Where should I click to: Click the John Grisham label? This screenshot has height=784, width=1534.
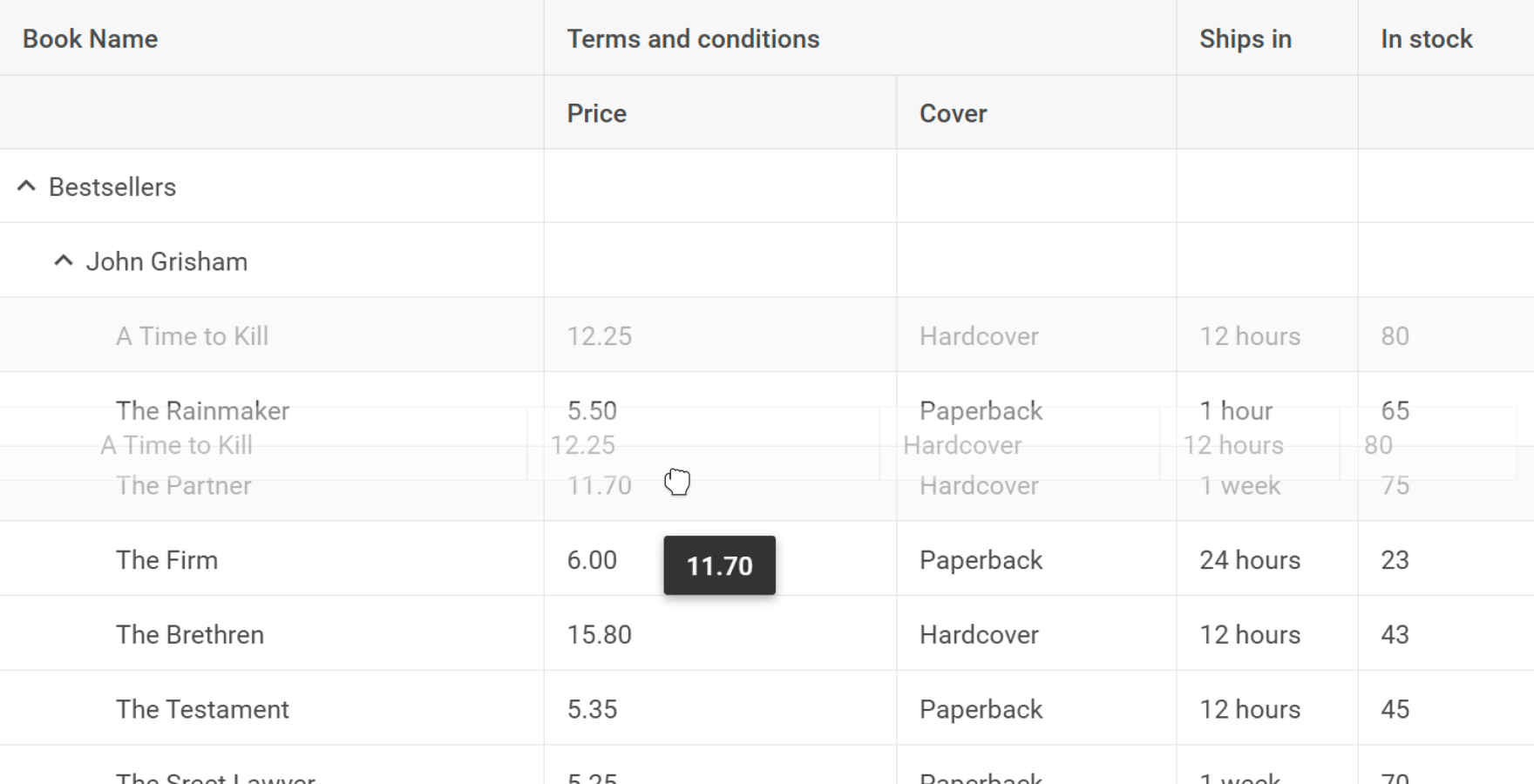click(166, 261)
